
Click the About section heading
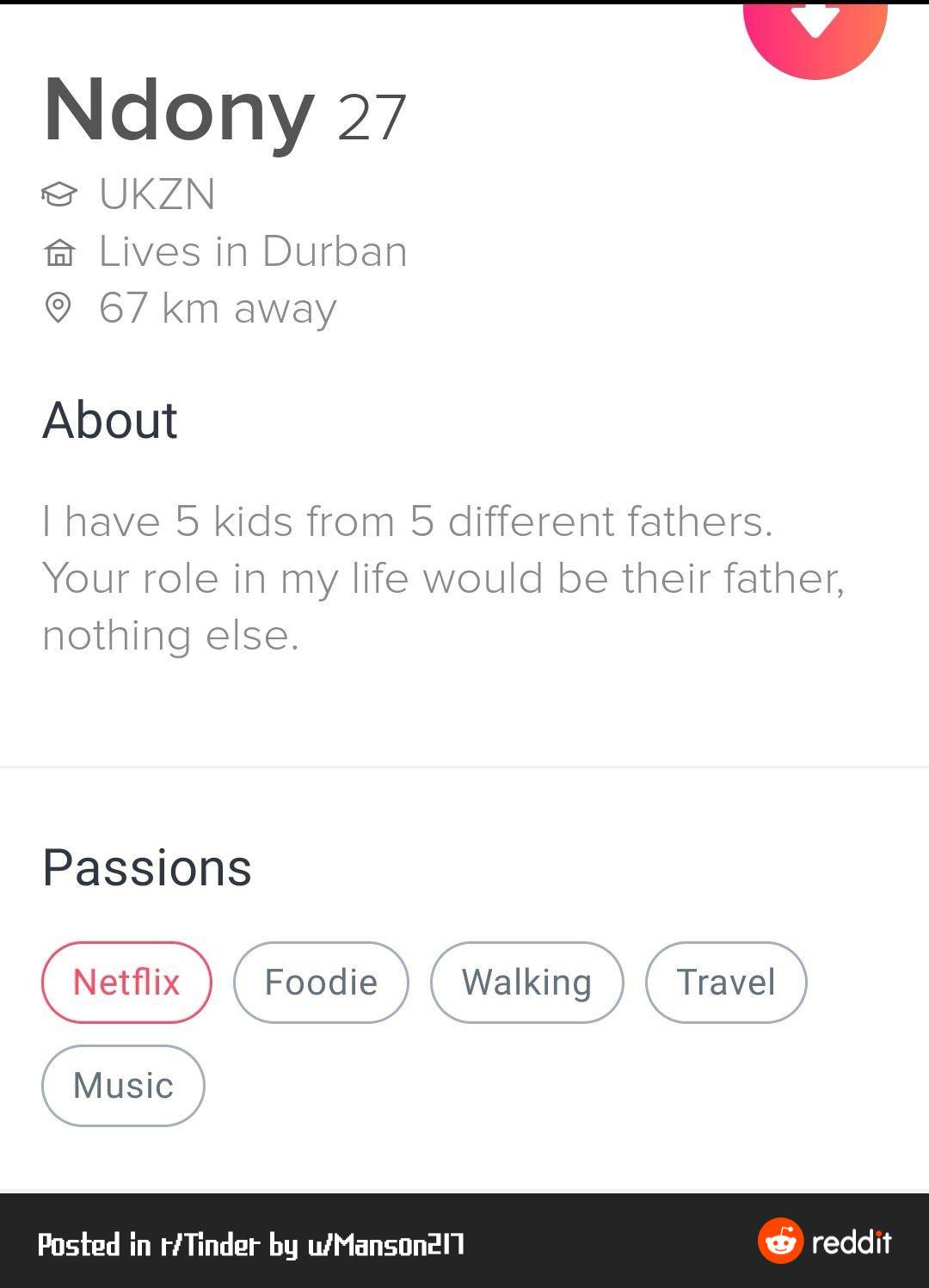pos(110,421)
